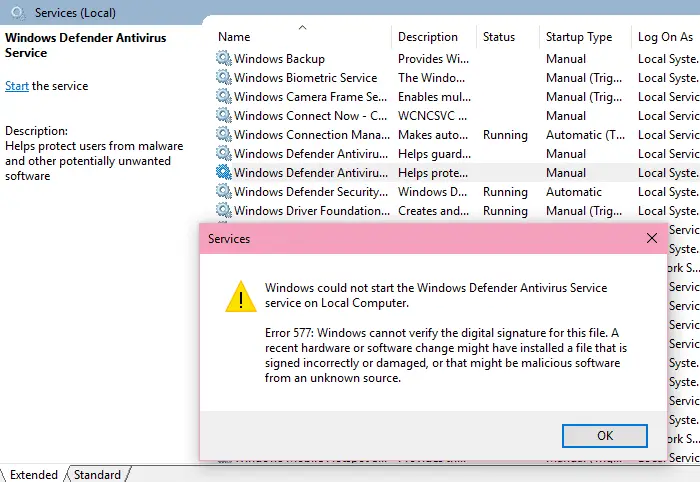Select the Windows Biometric Service row
The width and height of the screenshot is (700, 482).
pos(458,78)
